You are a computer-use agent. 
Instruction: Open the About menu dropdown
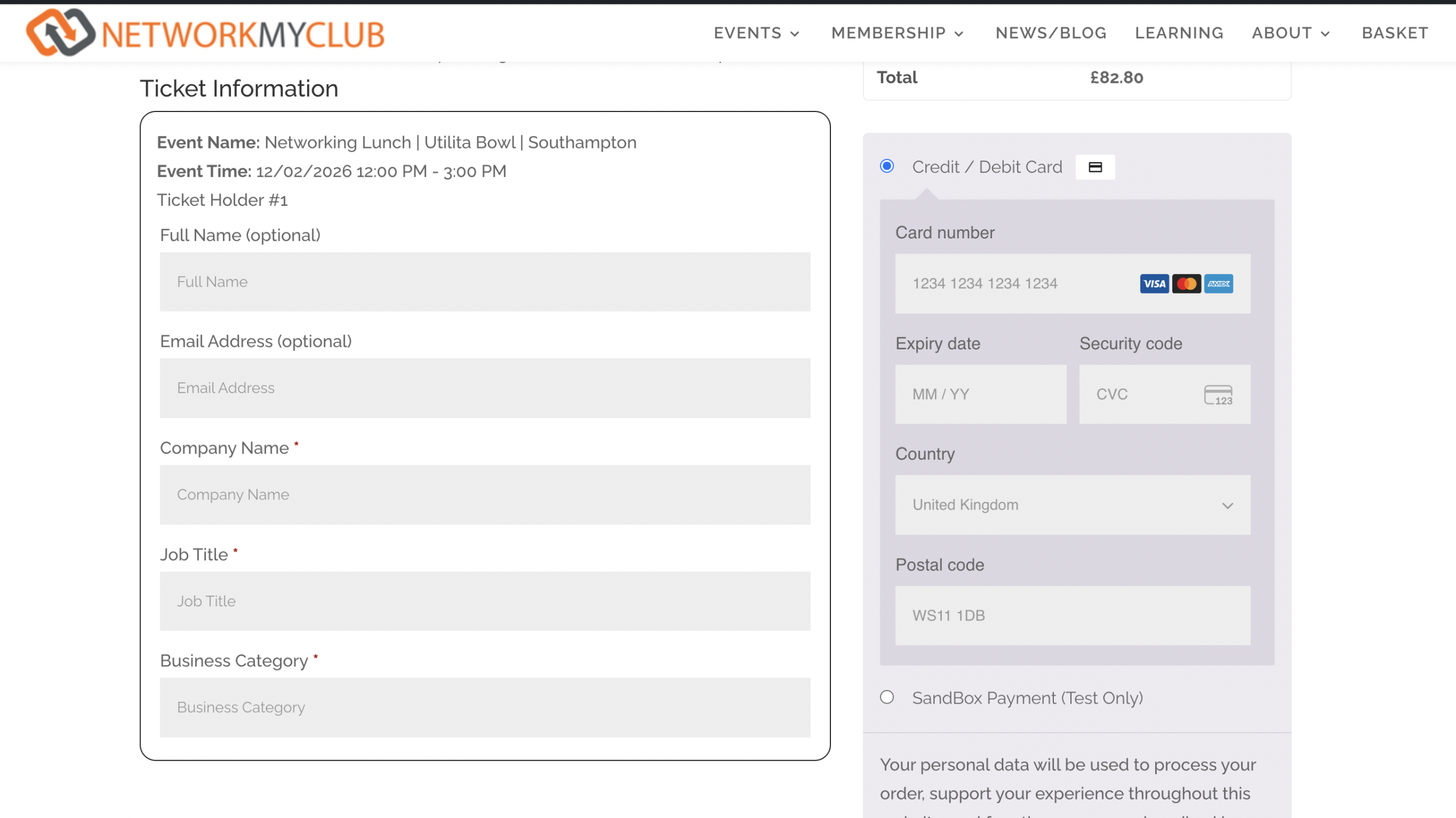click(1290, 33)
